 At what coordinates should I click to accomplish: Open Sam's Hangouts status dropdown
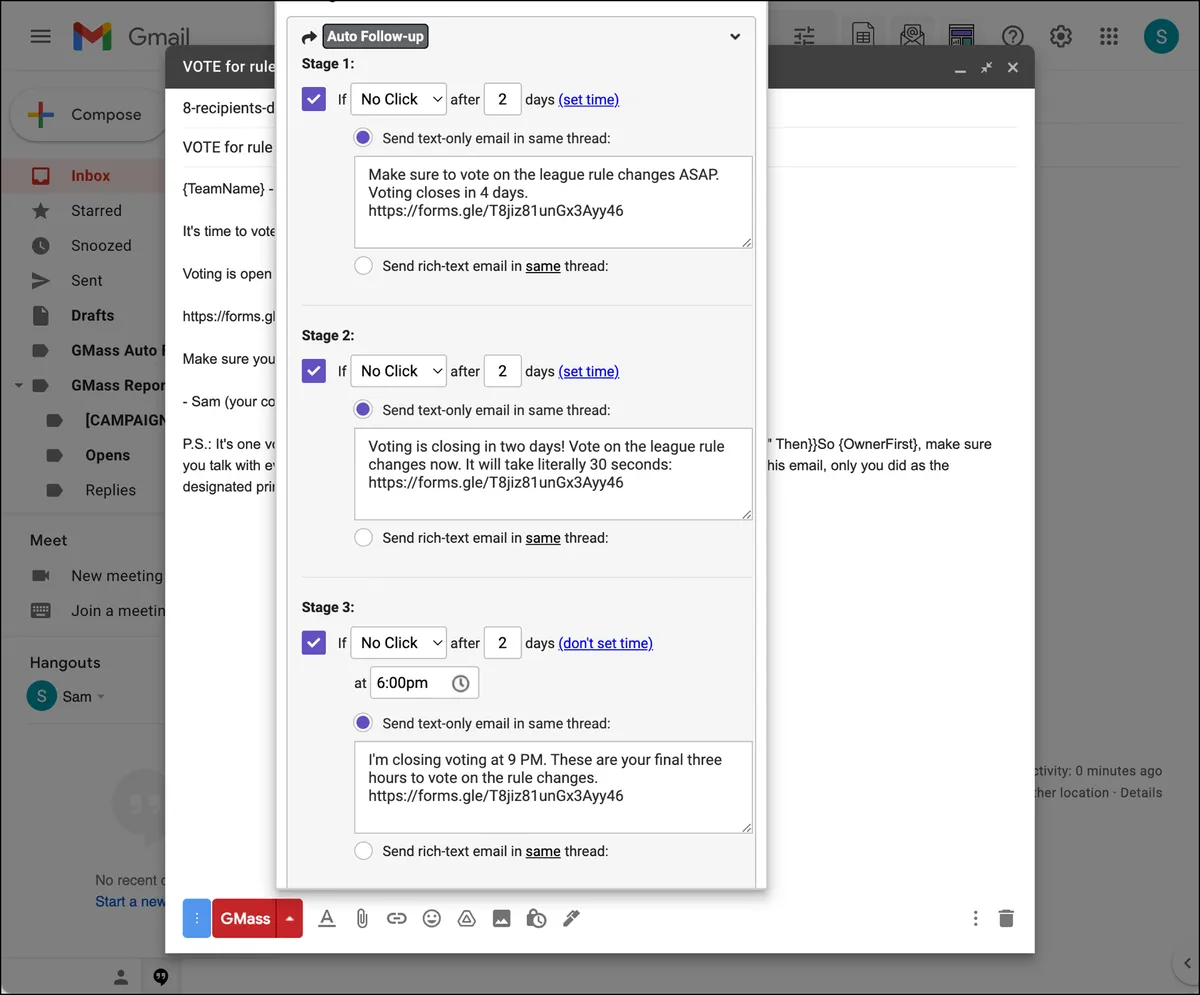pos(101,697)
